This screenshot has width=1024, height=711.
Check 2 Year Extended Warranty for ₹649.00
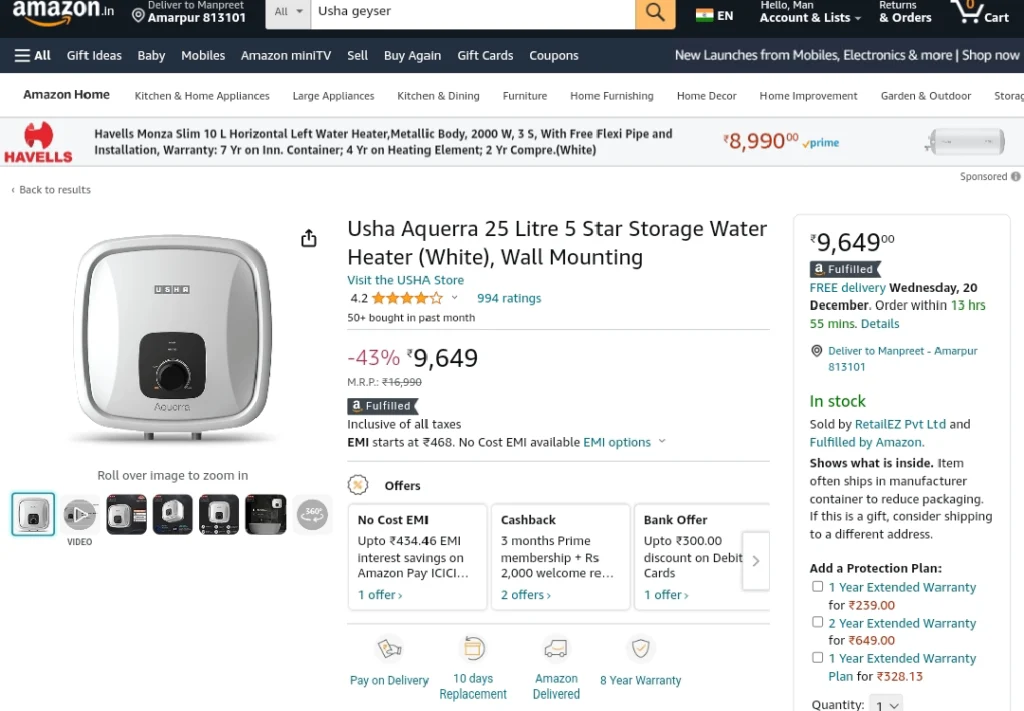817,622
